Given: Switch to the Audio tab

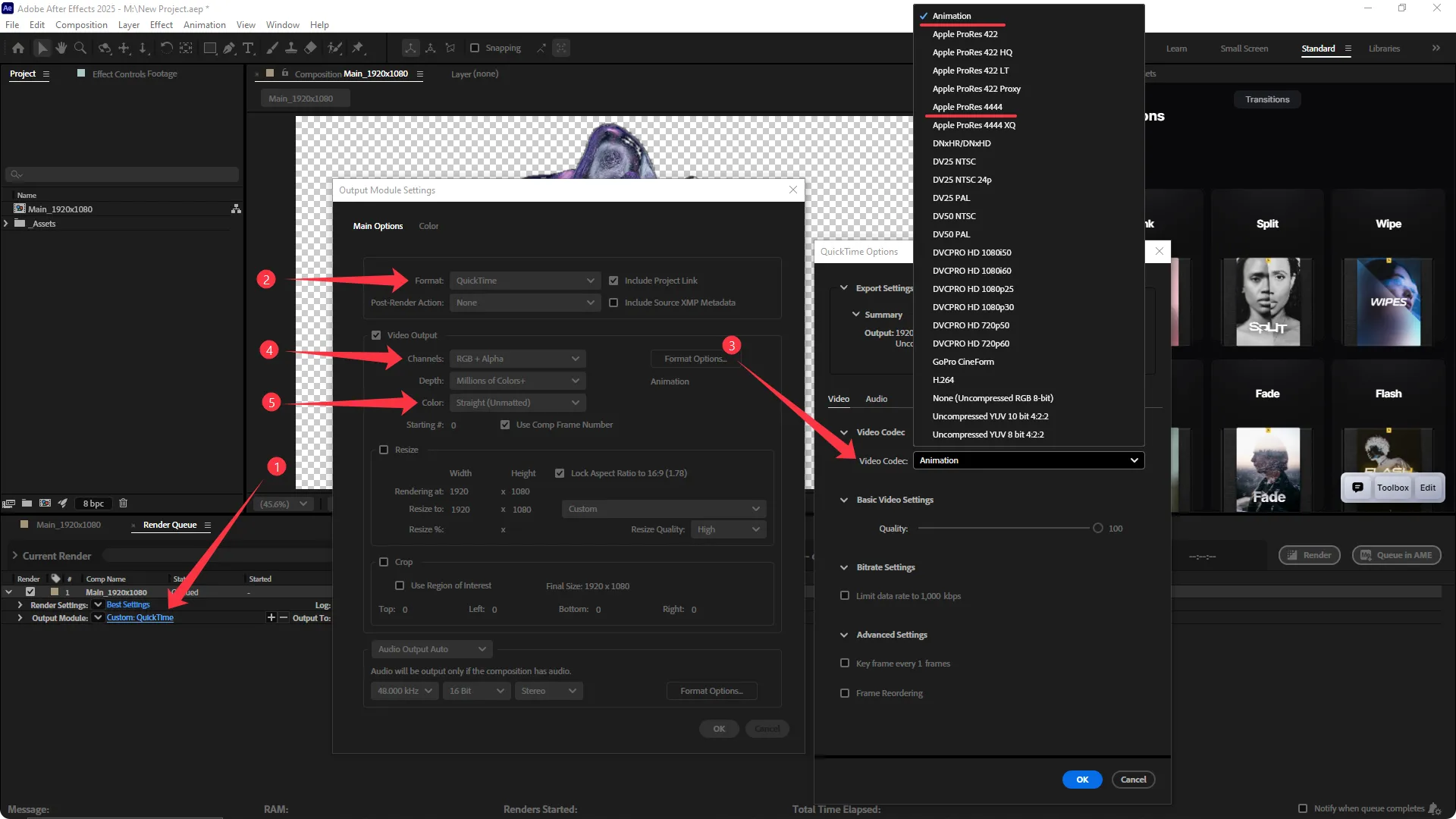Looking at the screenshot, I should point(876,399).
